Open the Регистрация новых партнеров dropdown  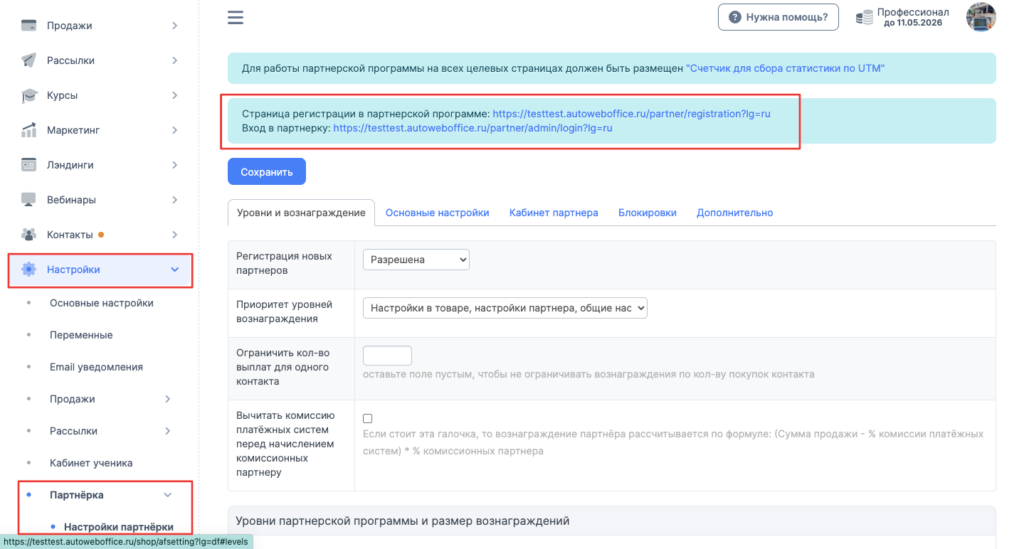416,260
